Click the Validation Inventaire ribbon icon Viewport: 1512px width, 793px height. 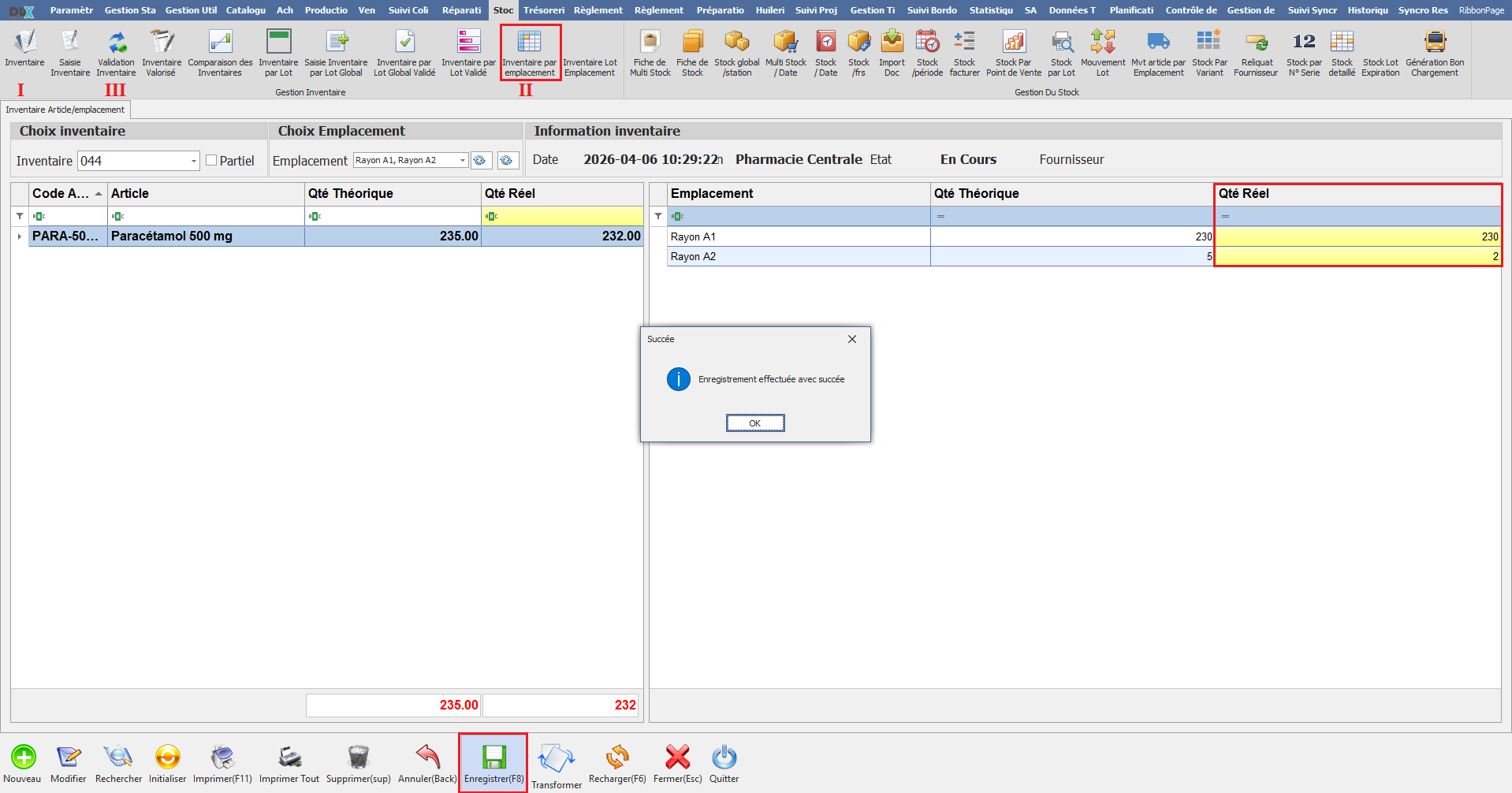pos(116,43)
